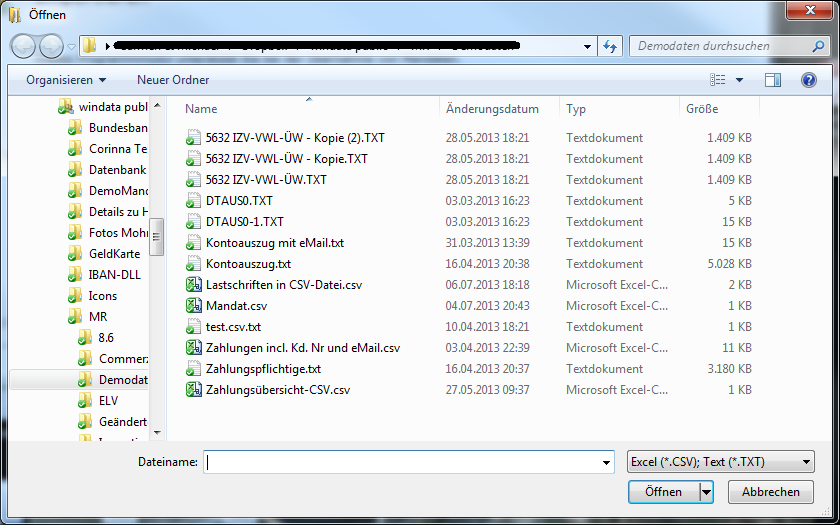Image resolution: width=840 pixels, height=525 pixels.
Task: Open the Bundesban folder in the tree
Action: (x=118, y=128)
